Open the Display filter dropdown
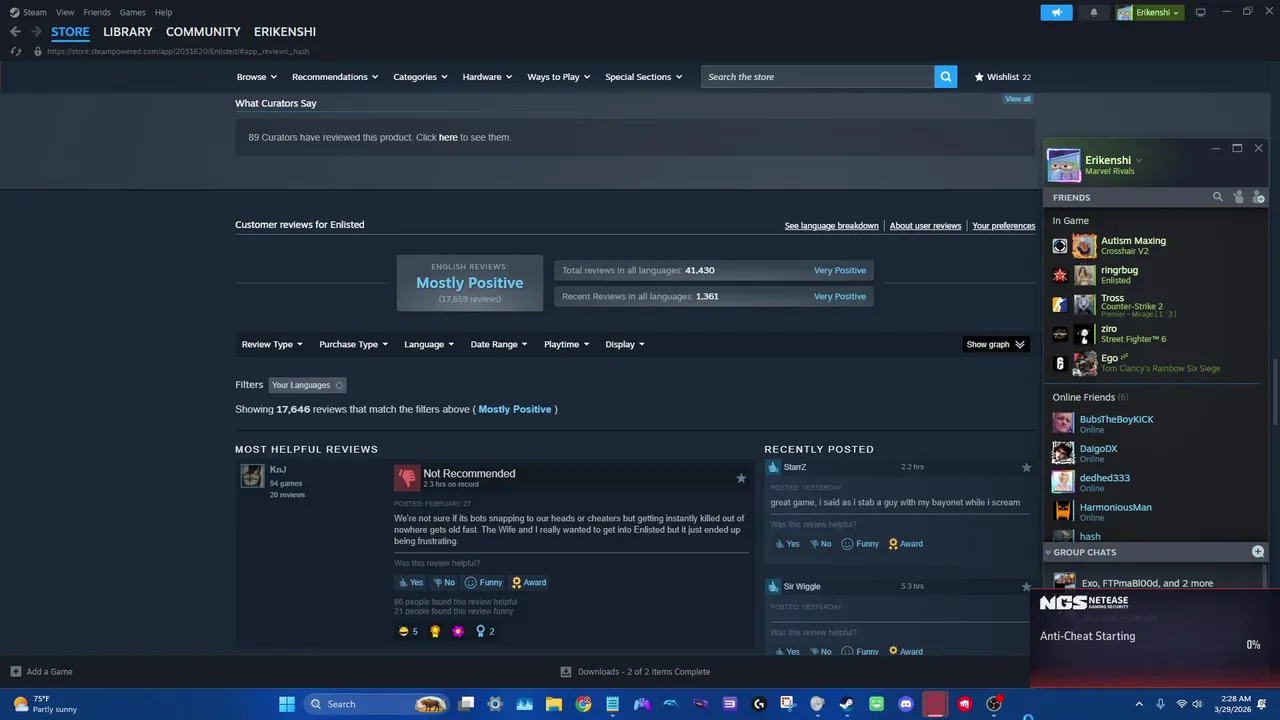Viewport: 1280px width, 720px height. [625, 344]
